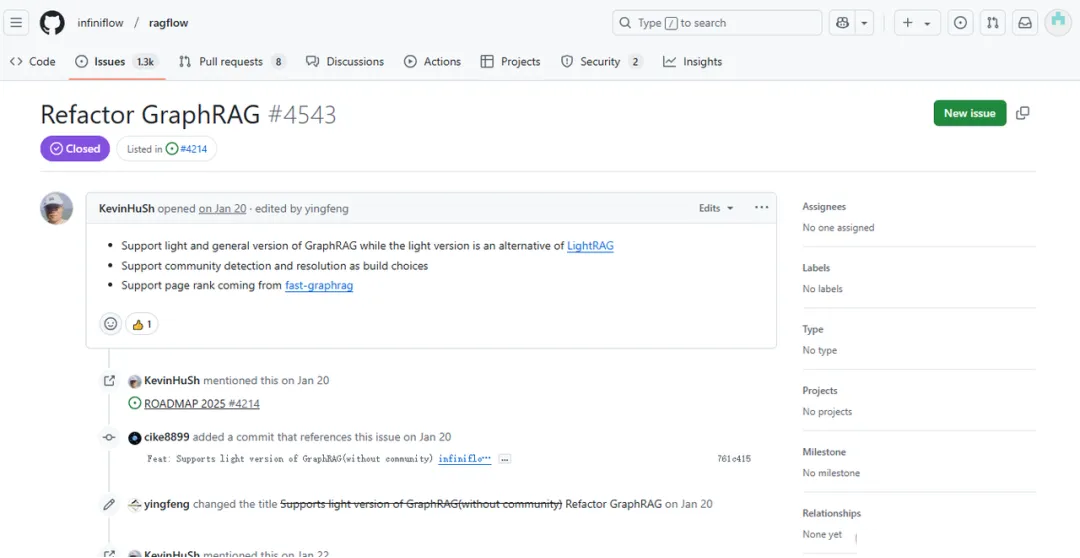This screenshot has height=558, width=1080.
Task: Select the Assignees sidebar heading
Action: coord(824,207)
